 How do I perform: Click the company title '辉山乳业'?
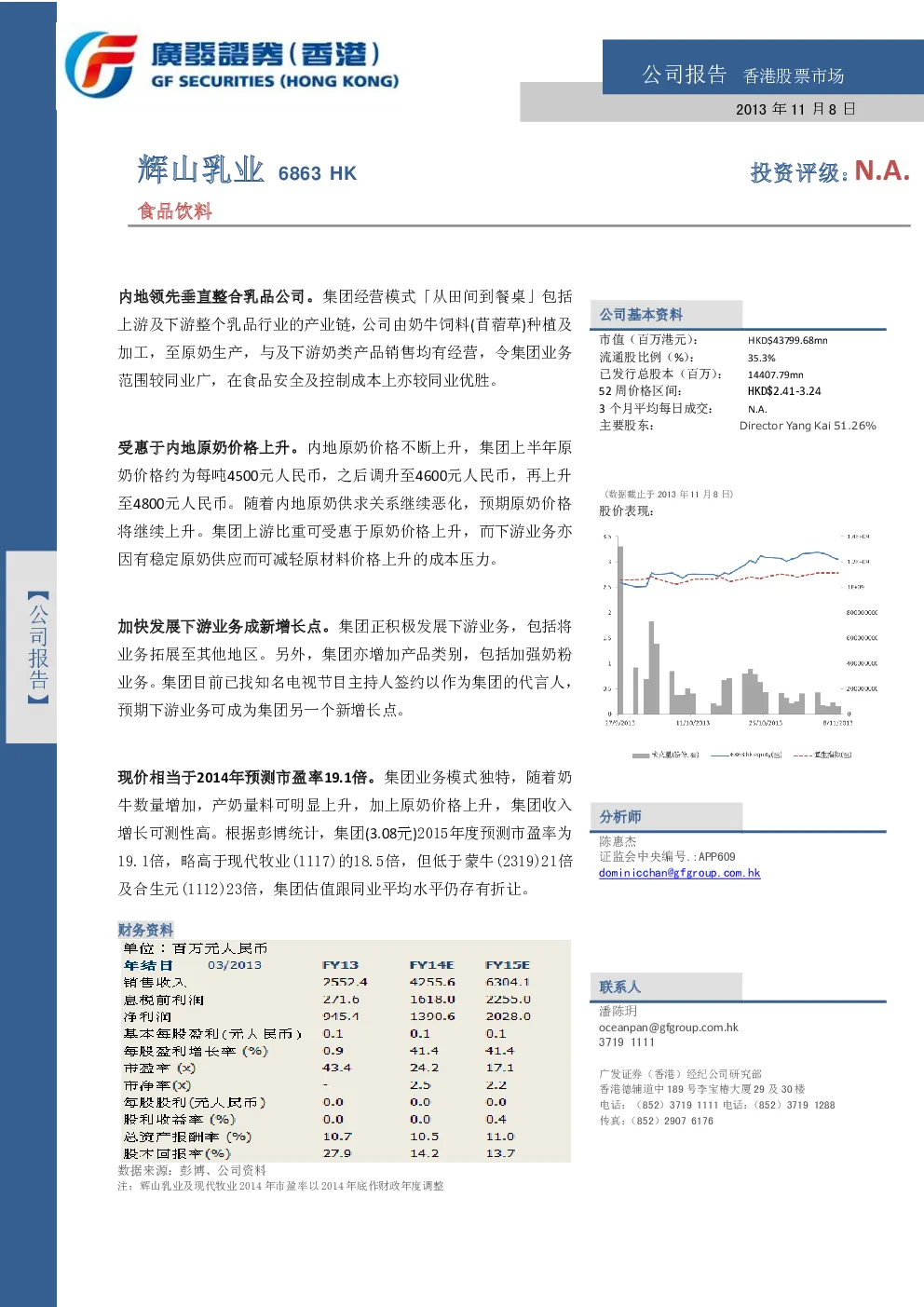click(201, 170)
